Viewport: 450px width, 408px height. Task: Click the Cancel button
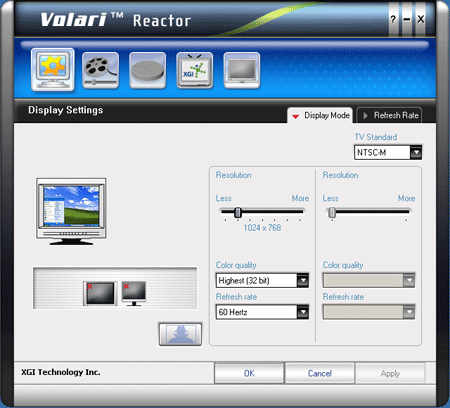point(320,373)
